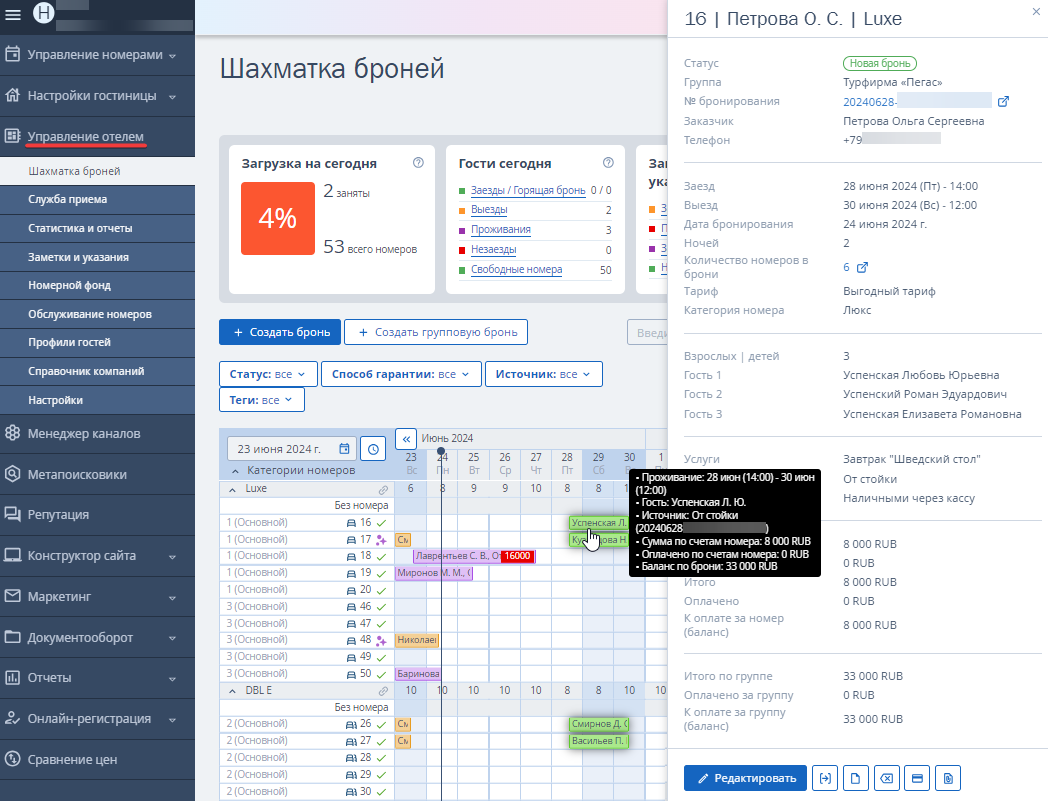Click help icon on Гости сегодня card
This screenshot has height=801, width=1048.
[x=608, y=162]
